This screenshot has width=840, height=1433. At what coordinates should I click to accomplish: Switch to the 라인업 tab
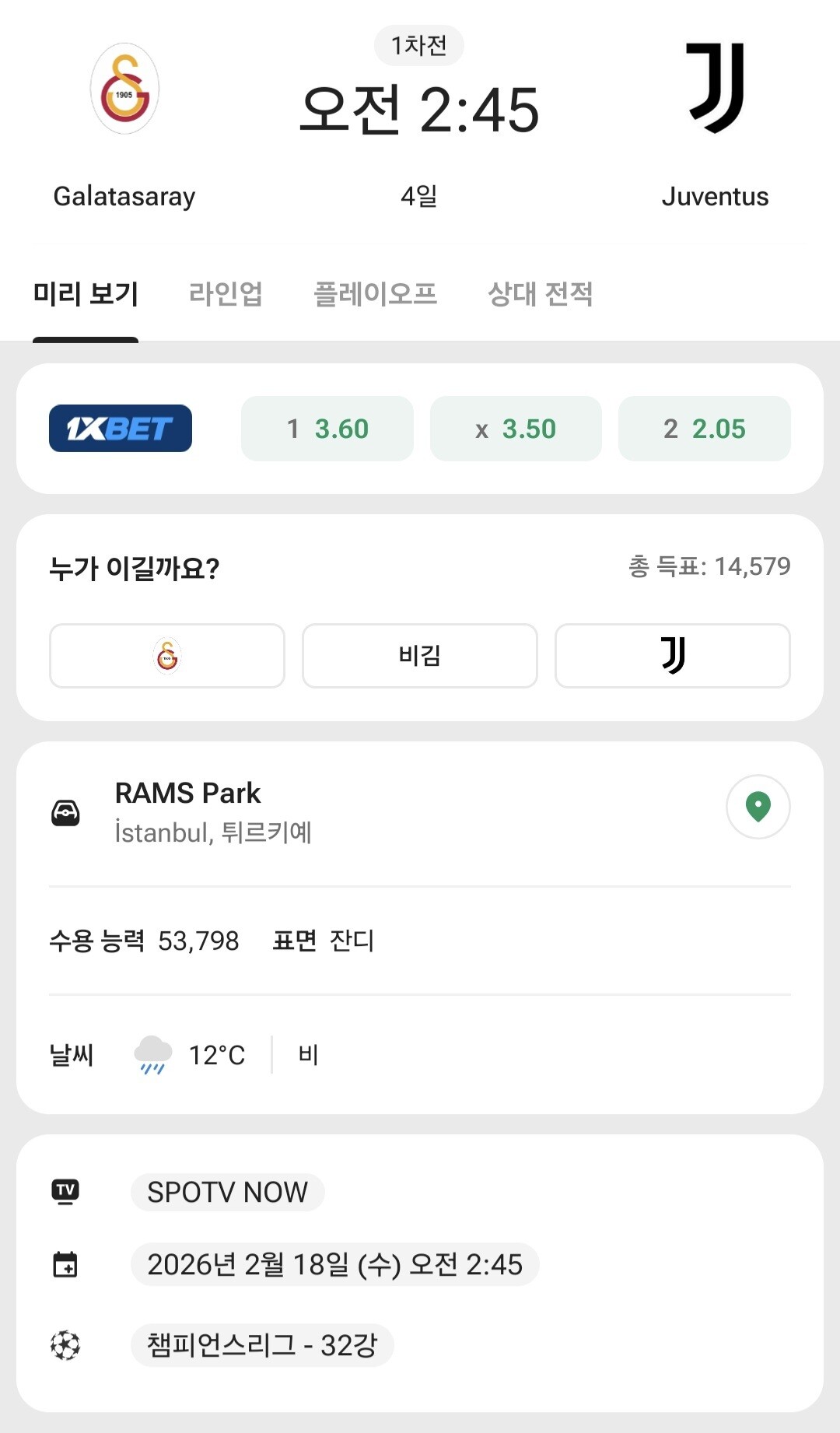point(226,294)
